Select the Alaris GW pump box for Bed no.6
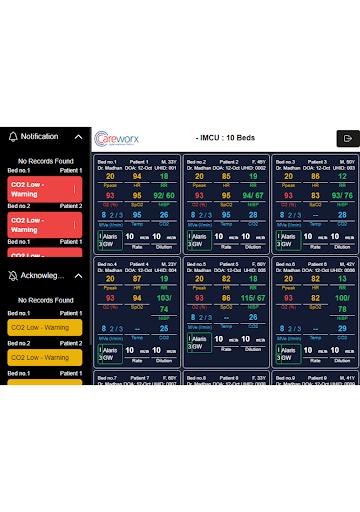Viewport: 360px width, 512px height. pyautogui.click(x=289, y=354)
